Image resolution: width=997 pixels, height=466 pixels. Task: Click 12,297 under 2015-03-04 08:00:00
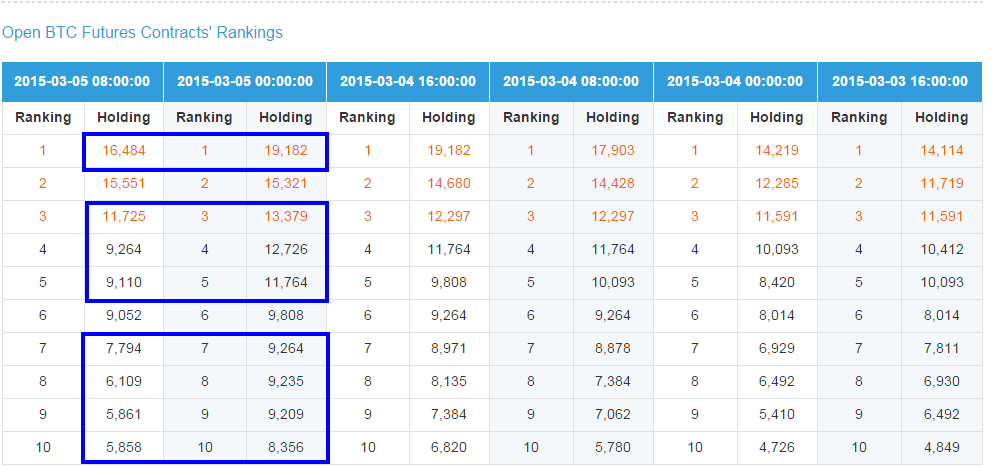612,217
